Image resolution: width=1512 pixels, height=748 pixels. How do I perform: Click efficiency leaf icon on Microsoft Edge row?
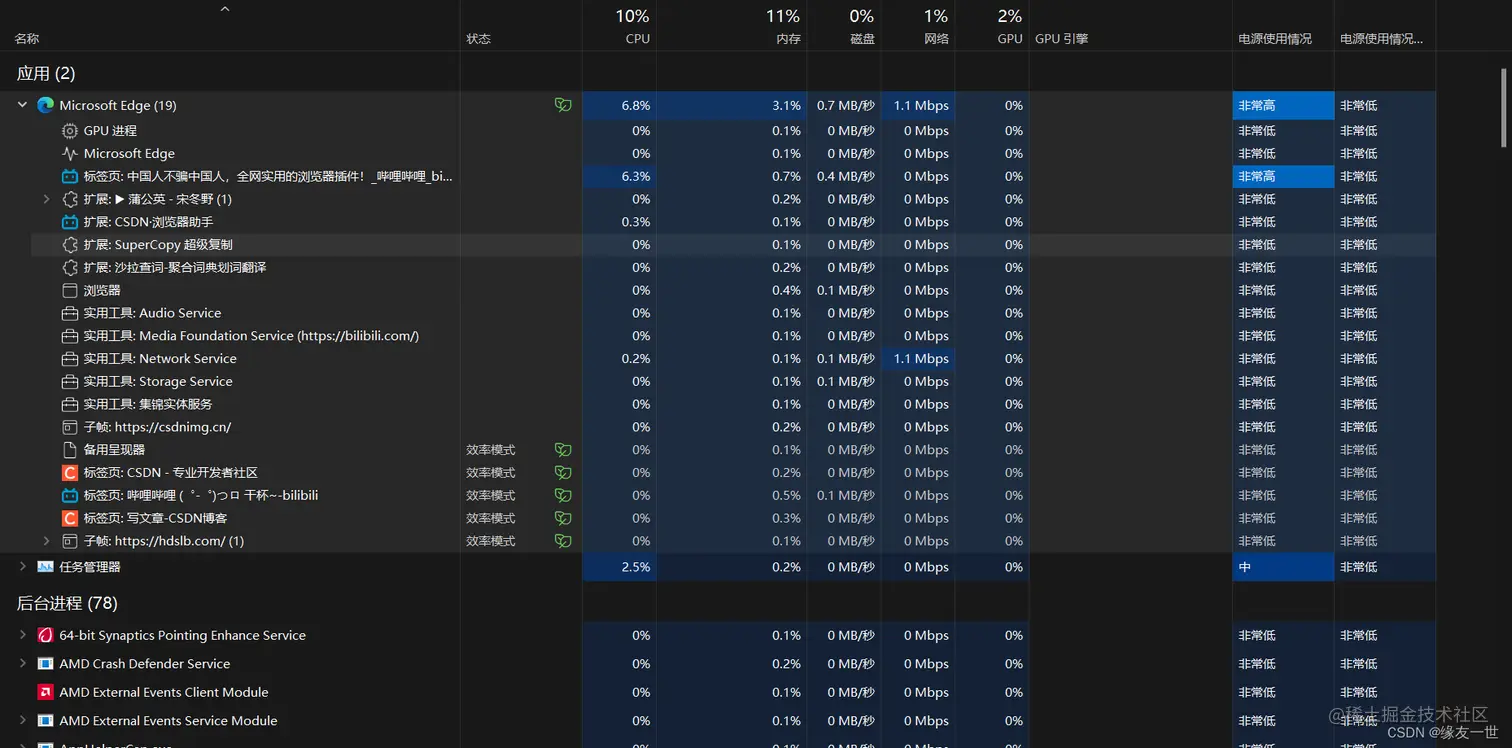coord(563,105)
